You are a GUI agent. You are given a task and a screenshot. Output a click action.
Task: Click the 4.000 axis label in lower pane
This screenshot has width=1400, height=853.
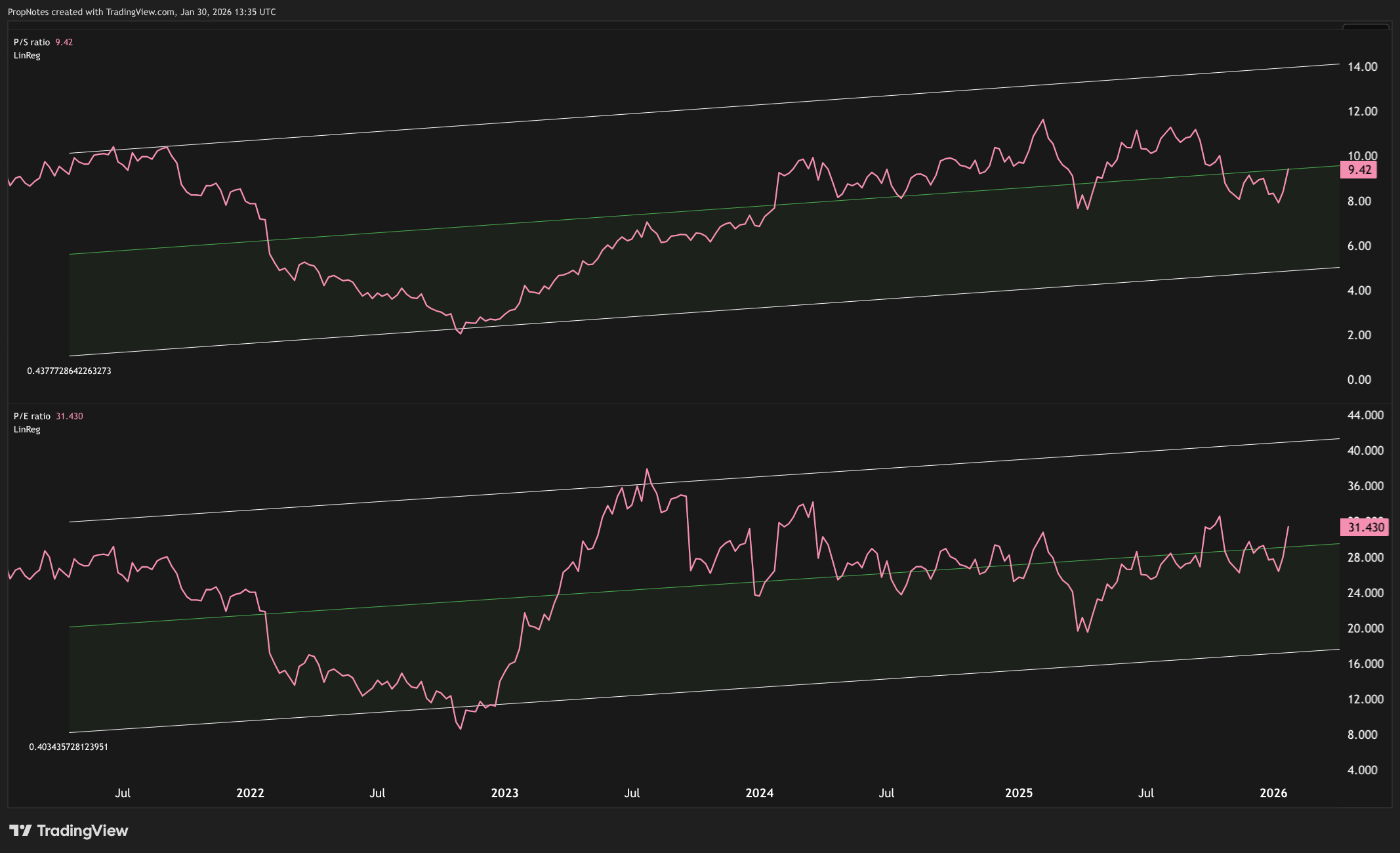(x=1363, y=770)
